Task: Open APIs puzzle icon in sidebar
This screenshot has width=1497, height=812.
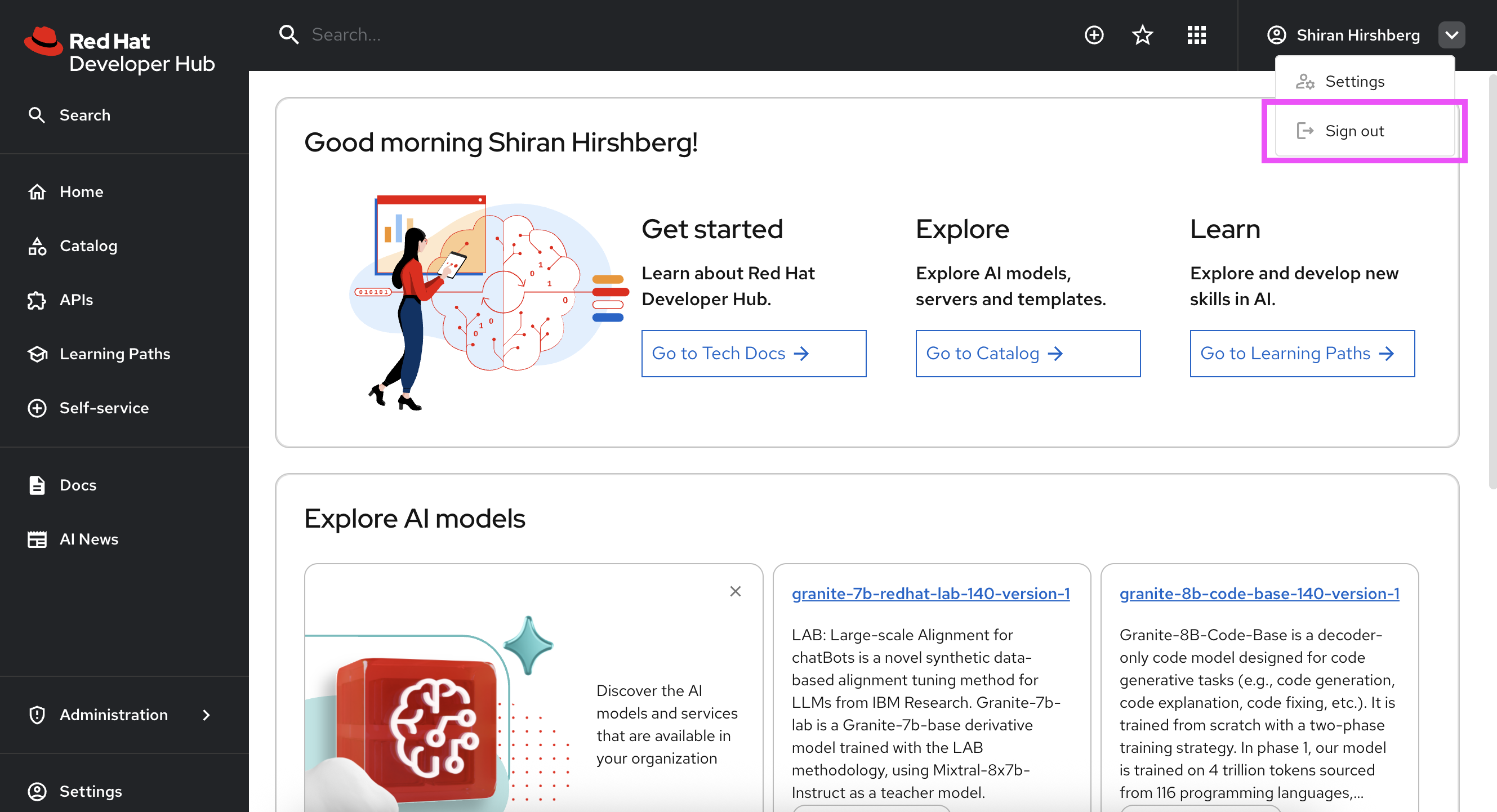Action: pos(37,300)
